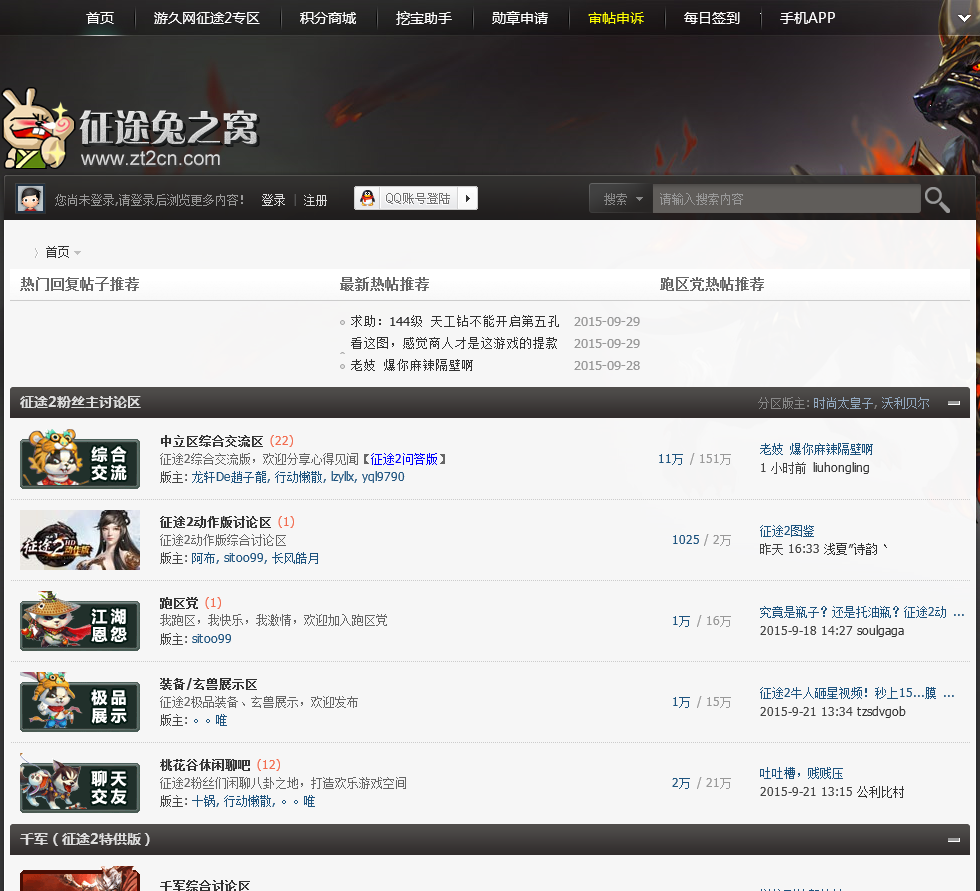Click the 注册 register link
980x891 pixels.
315,200
